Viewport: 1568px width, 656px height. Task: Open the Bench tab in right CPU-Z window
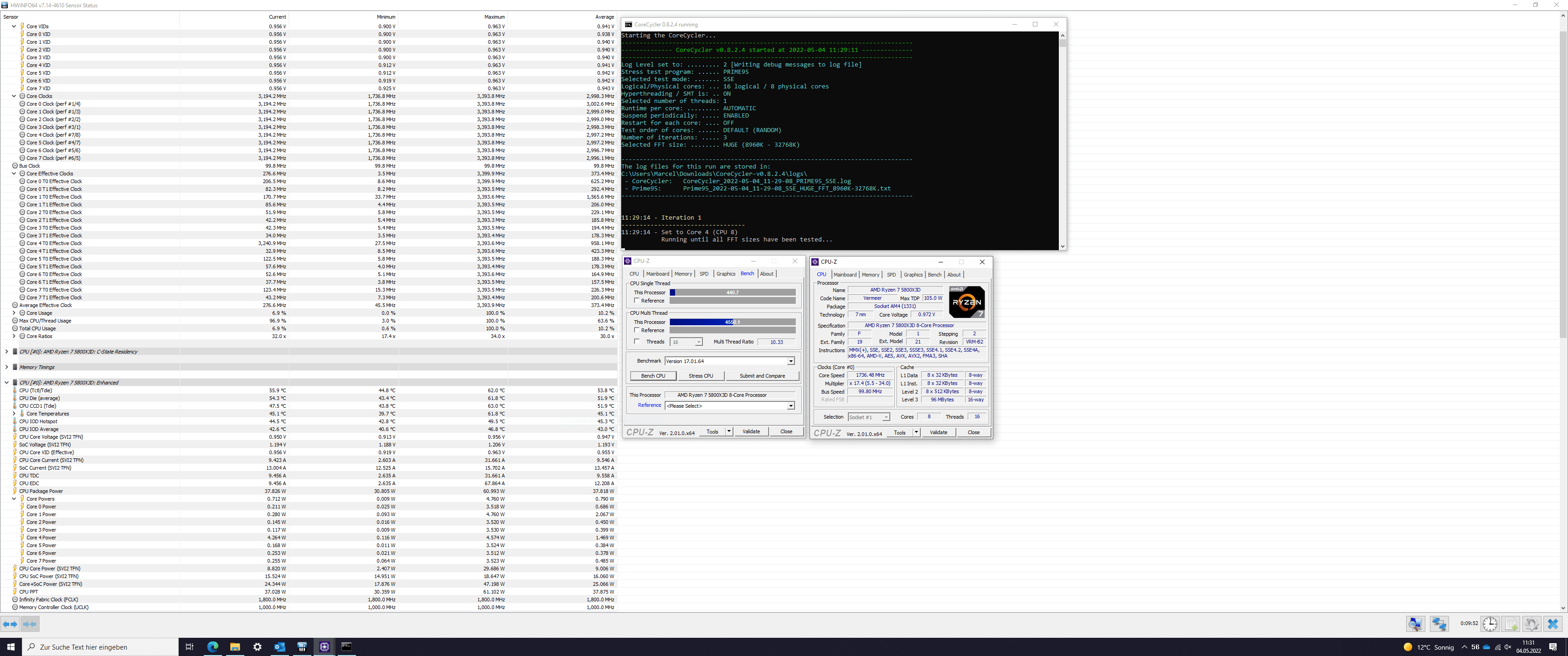tap(934, 274)
